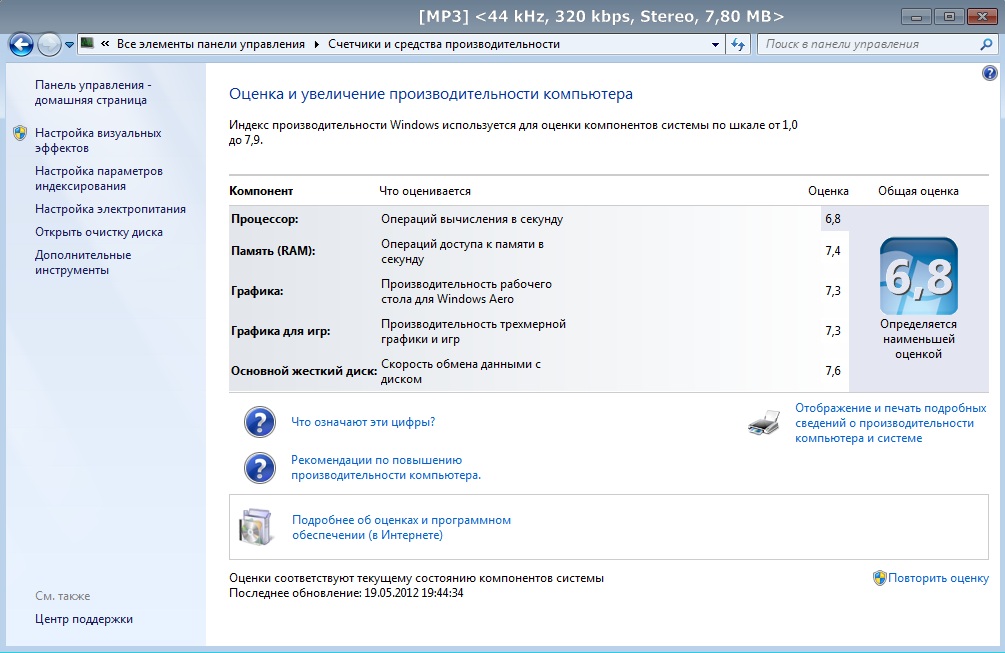
Task: Click breadcrumb 'Счетчики и средства производительности'
Action: tap(444, 44)
